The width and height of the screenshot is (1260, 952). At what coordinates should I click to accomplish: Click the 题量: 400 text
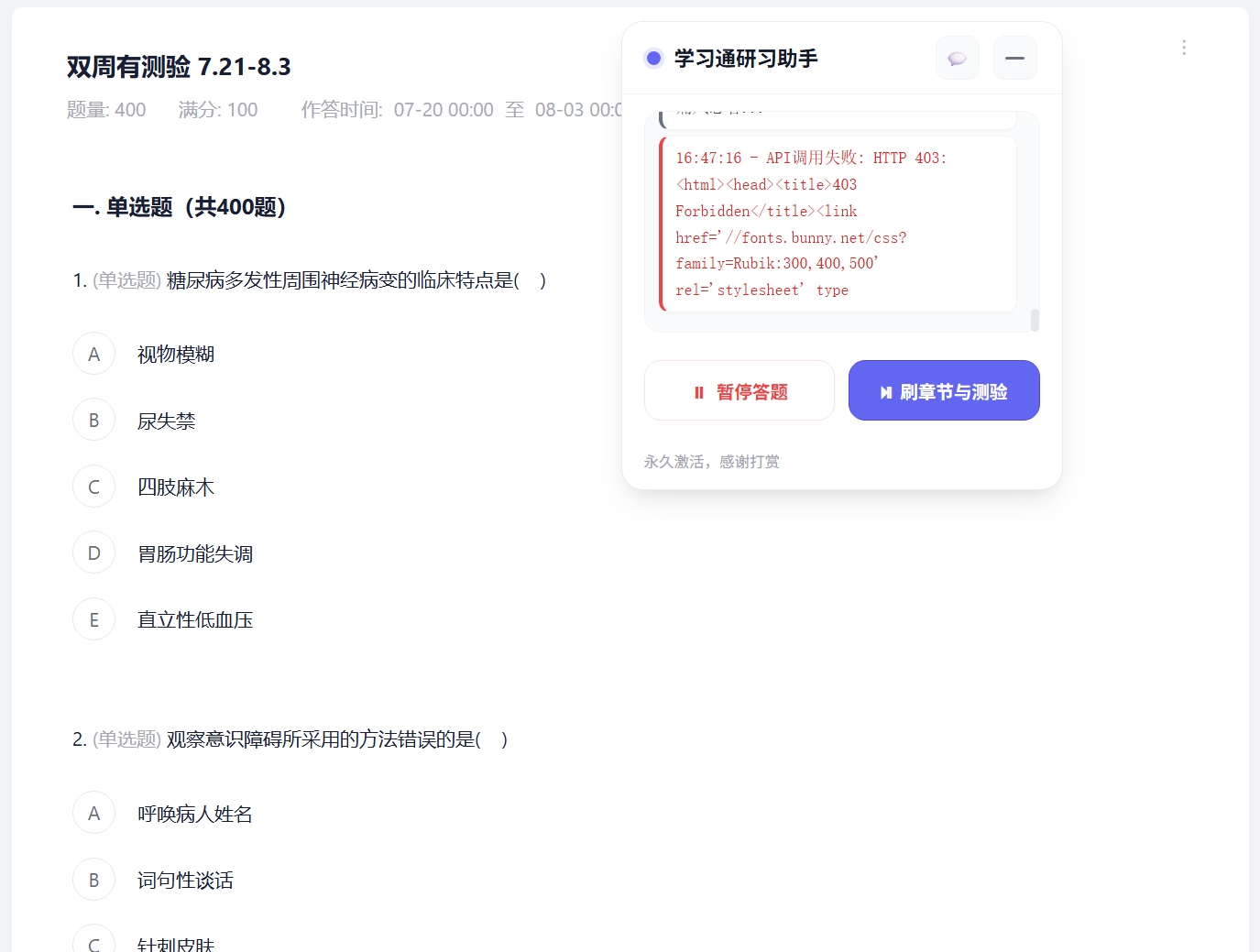(x=106, y=110)
